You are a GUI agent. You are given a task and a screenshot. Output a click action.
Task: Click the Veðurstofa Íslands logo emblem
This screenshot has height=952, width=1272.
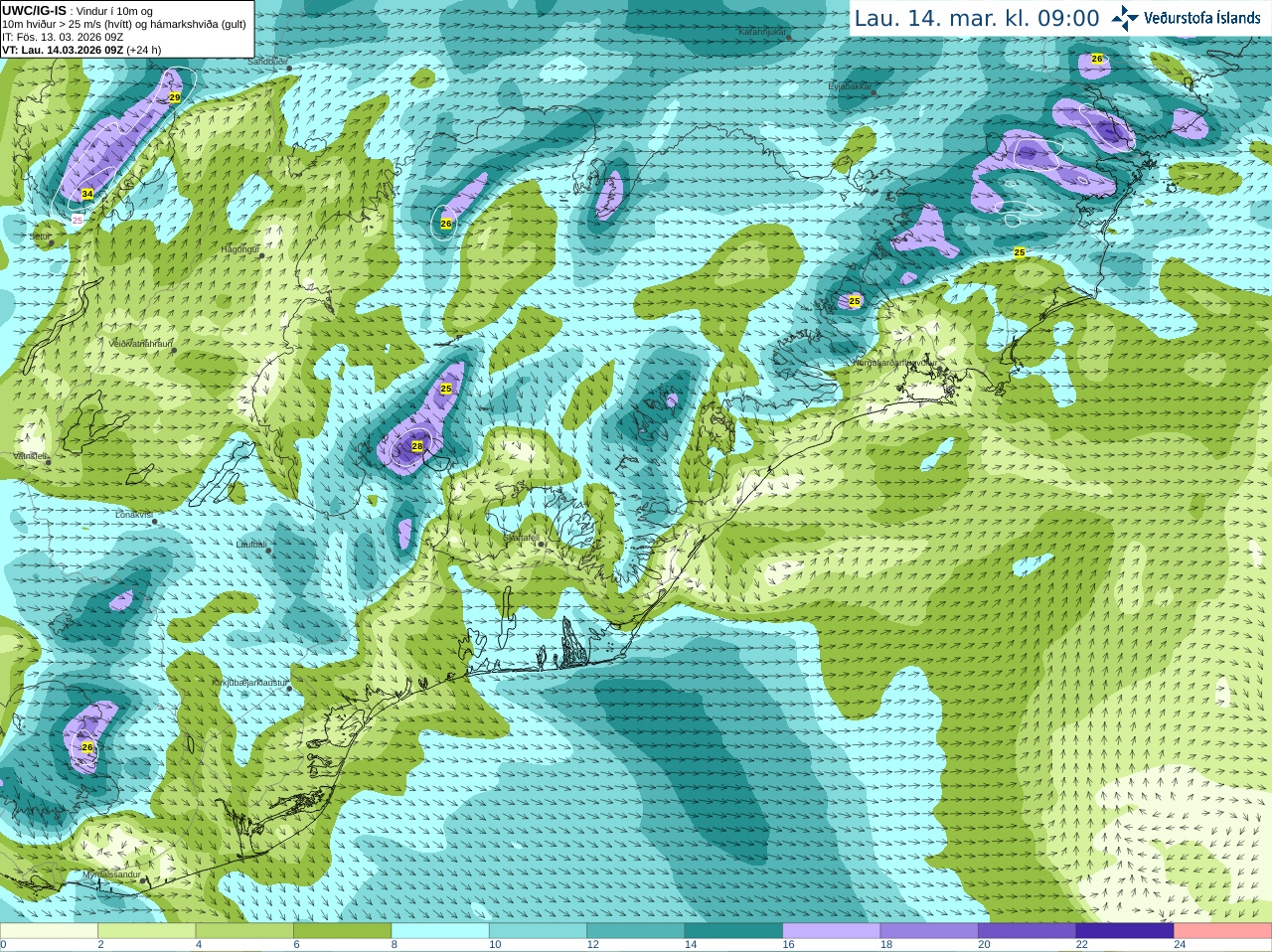1125,18
